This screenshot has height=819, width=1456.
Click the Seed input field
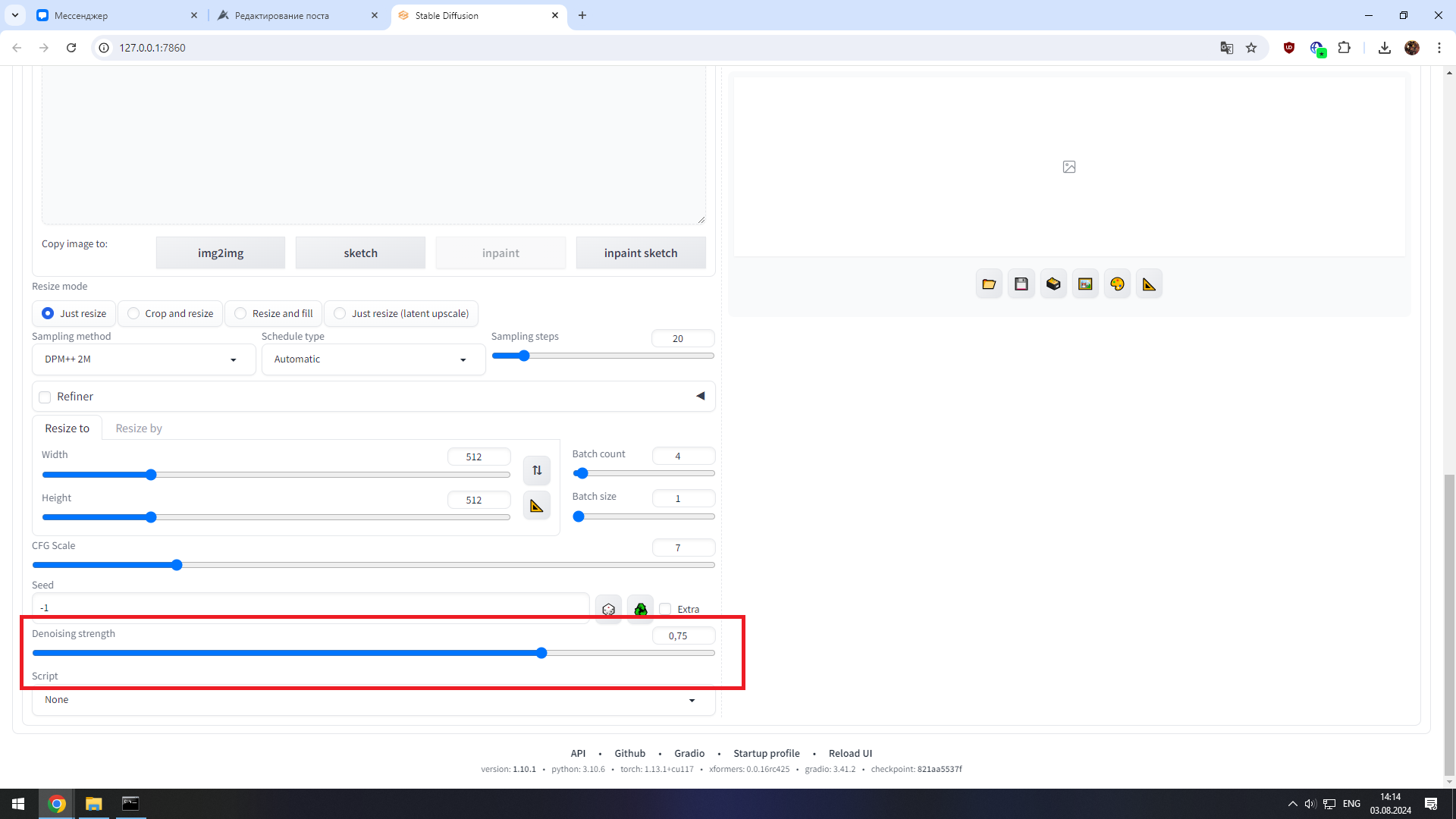pyautogui.click(x=309, y=607)
